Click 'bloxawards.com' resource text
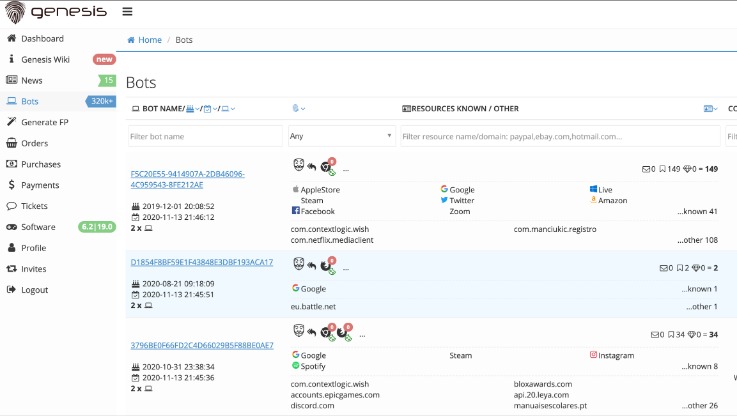This screenshot has width=737, height=416. [542, 384]
